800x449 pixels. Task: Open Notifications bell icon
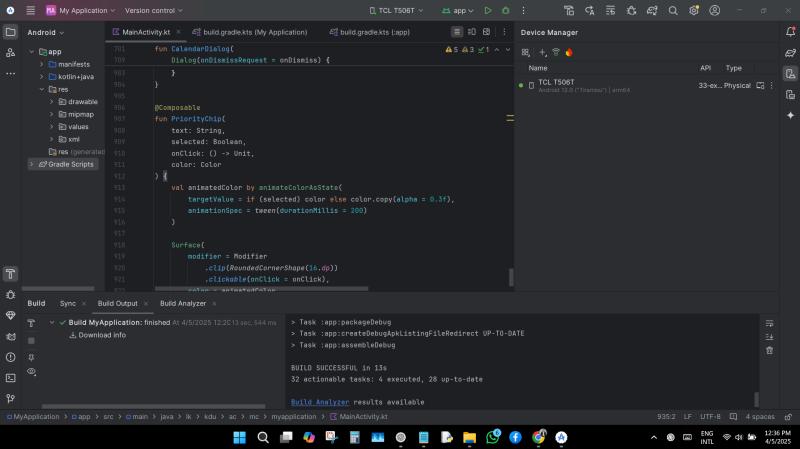pyautogui.click(x=790, y=32)
